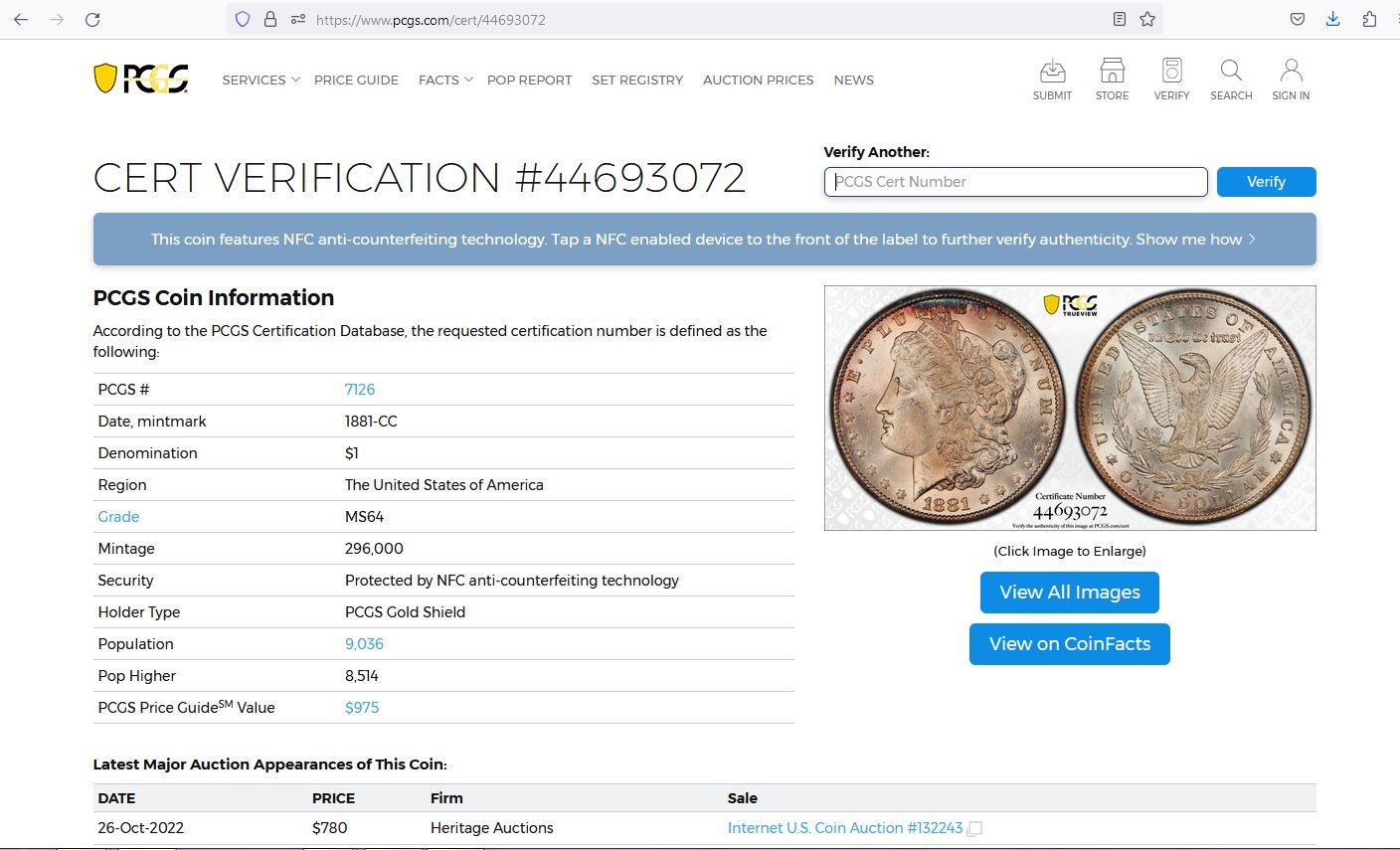The image size is (1400, 850).
Task: Open the browser extensions puzzle icon
Action: click(1369, 19)
